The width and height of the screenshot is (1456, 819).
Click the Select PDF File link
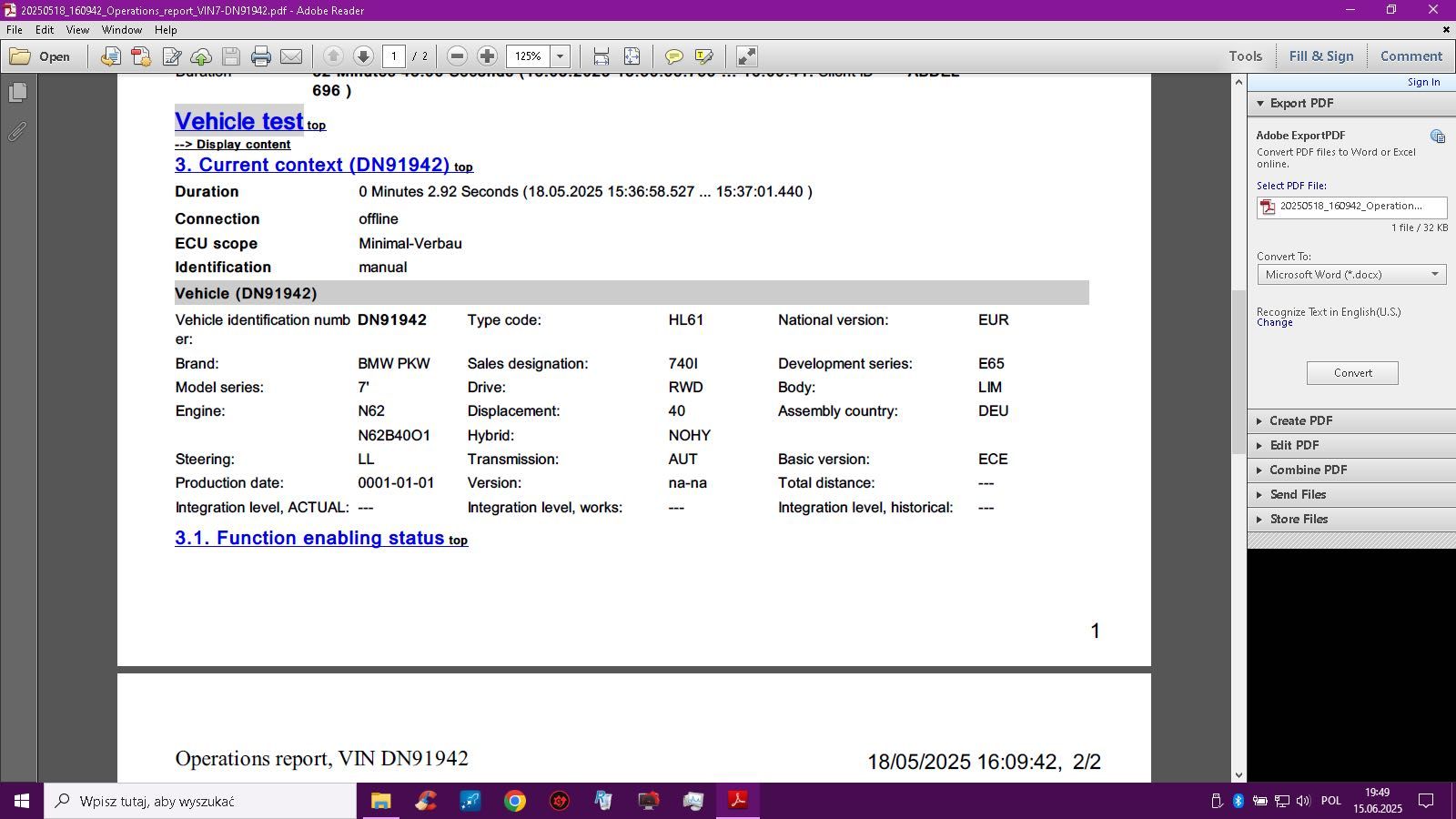1291,186
